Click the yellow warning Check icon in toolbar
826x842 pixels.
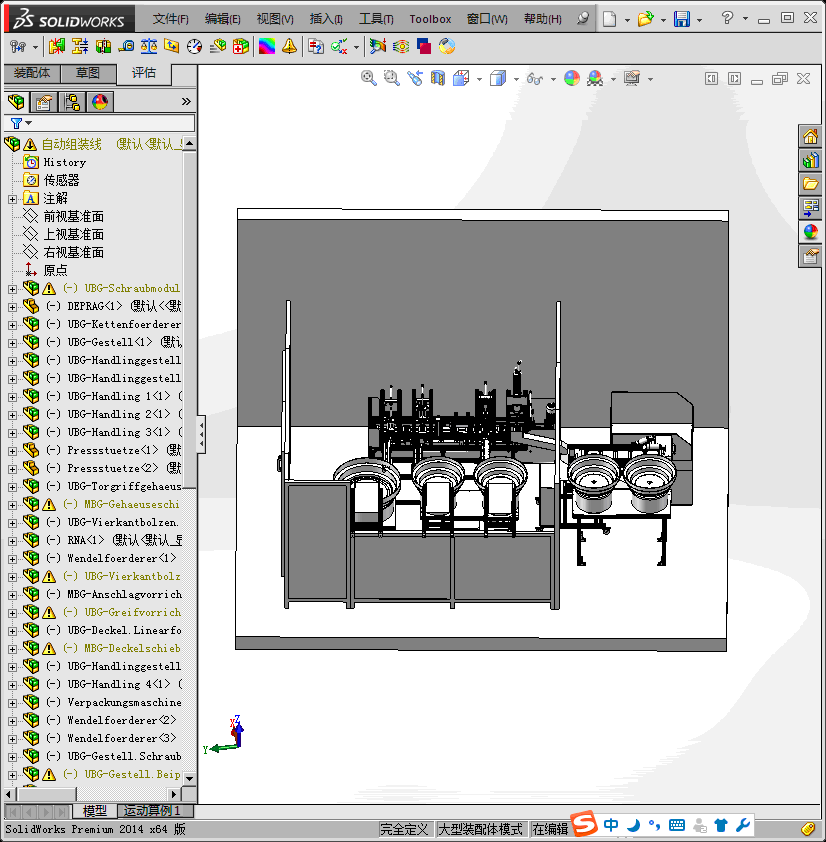click(x=289, y=47)
